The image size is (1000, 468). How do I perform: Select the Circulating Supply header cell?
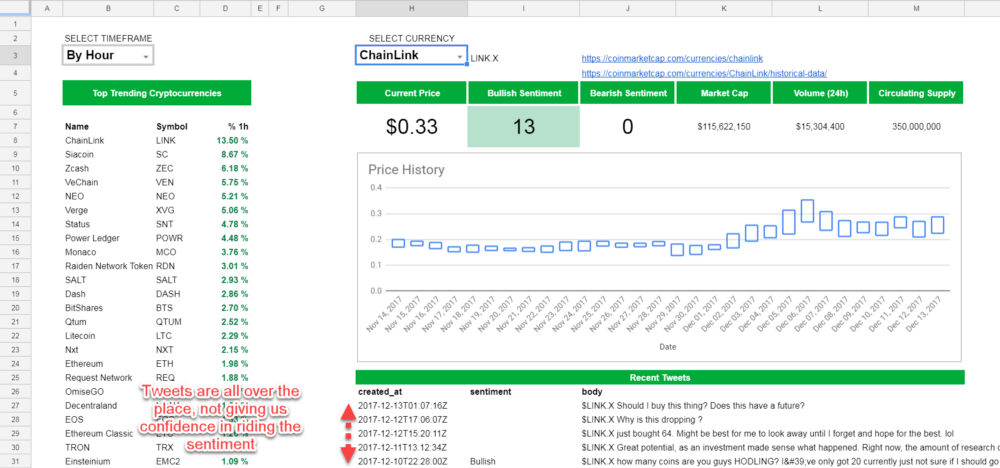tap(916, 93)
